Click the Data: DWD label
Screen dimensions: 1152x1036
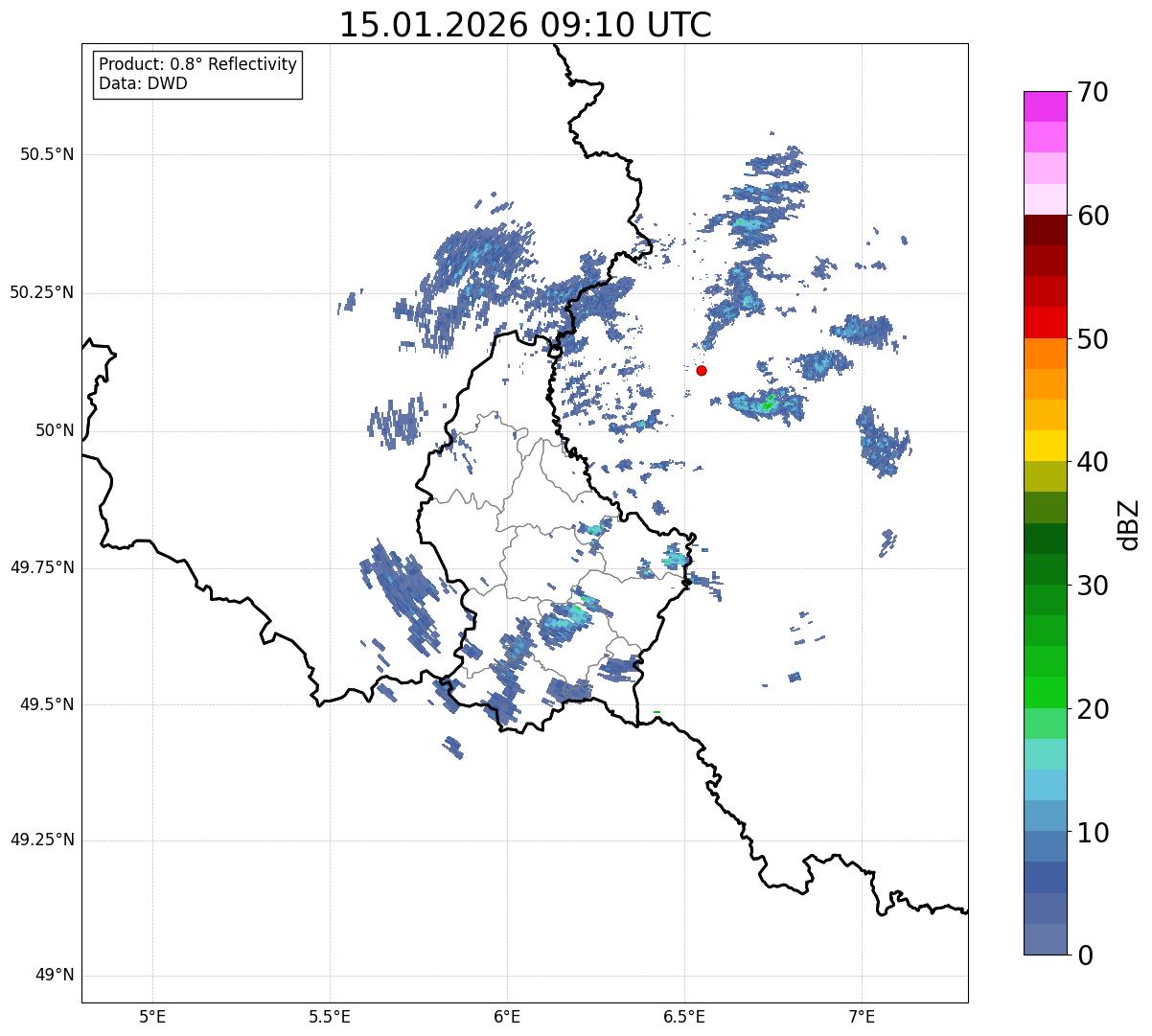coord(143,83)
